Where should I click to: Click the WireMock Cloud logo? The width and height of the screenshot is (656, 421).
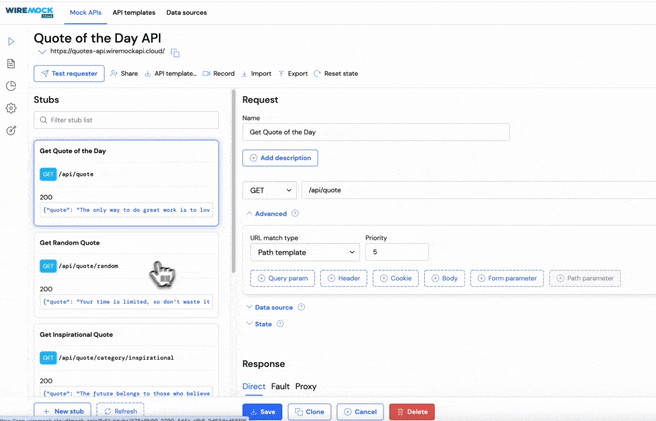coord(29,12)
